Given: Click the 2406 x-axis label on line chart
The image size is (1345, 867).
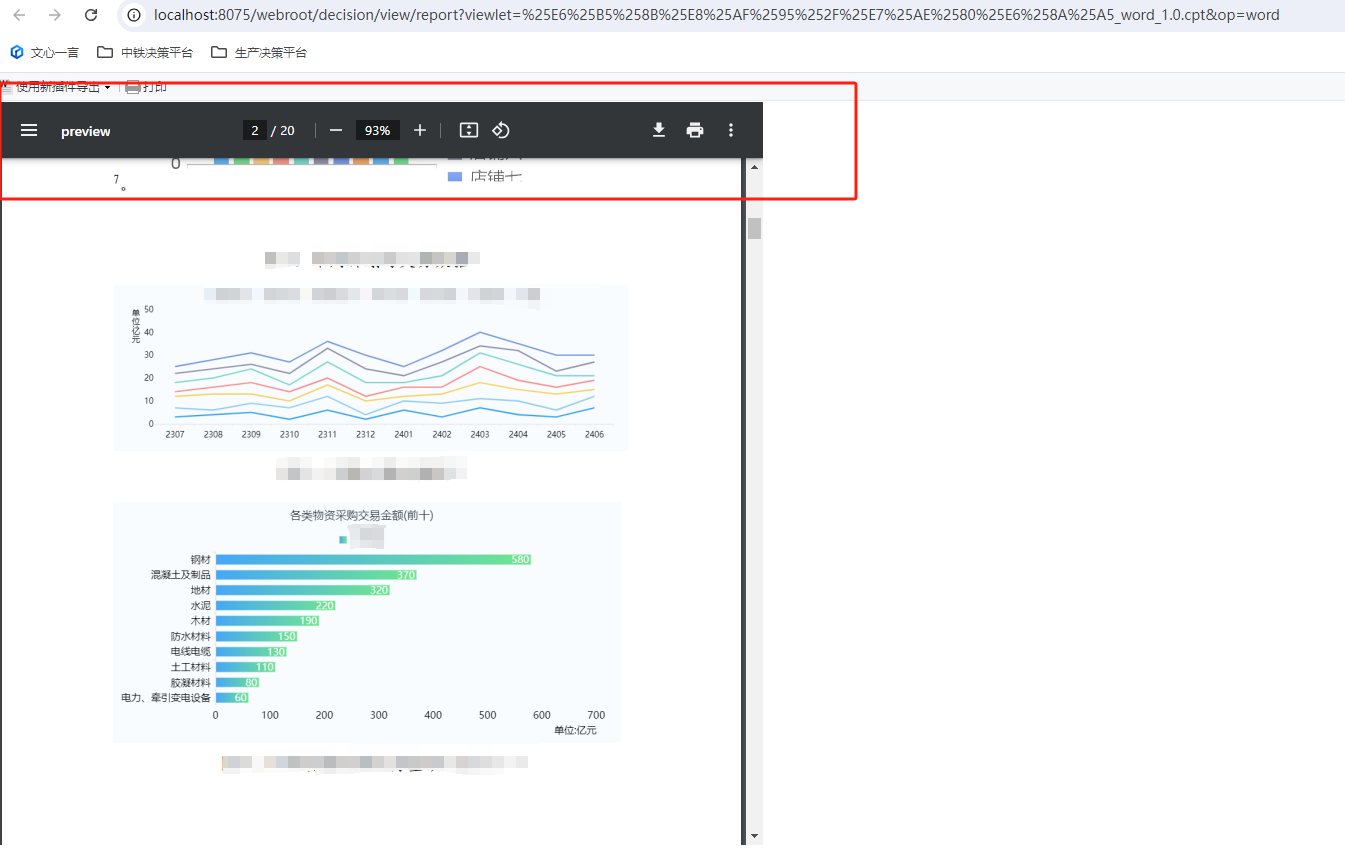Looking at the screenshot, I should pos(594,435).
